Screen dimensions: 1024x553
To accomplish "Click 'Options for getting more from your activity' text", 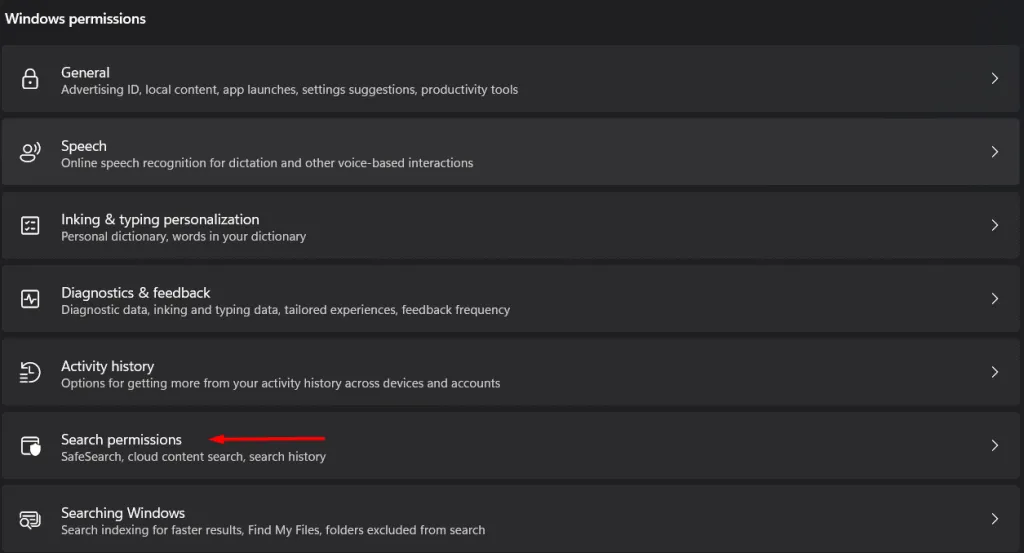I will coord(281,383).
